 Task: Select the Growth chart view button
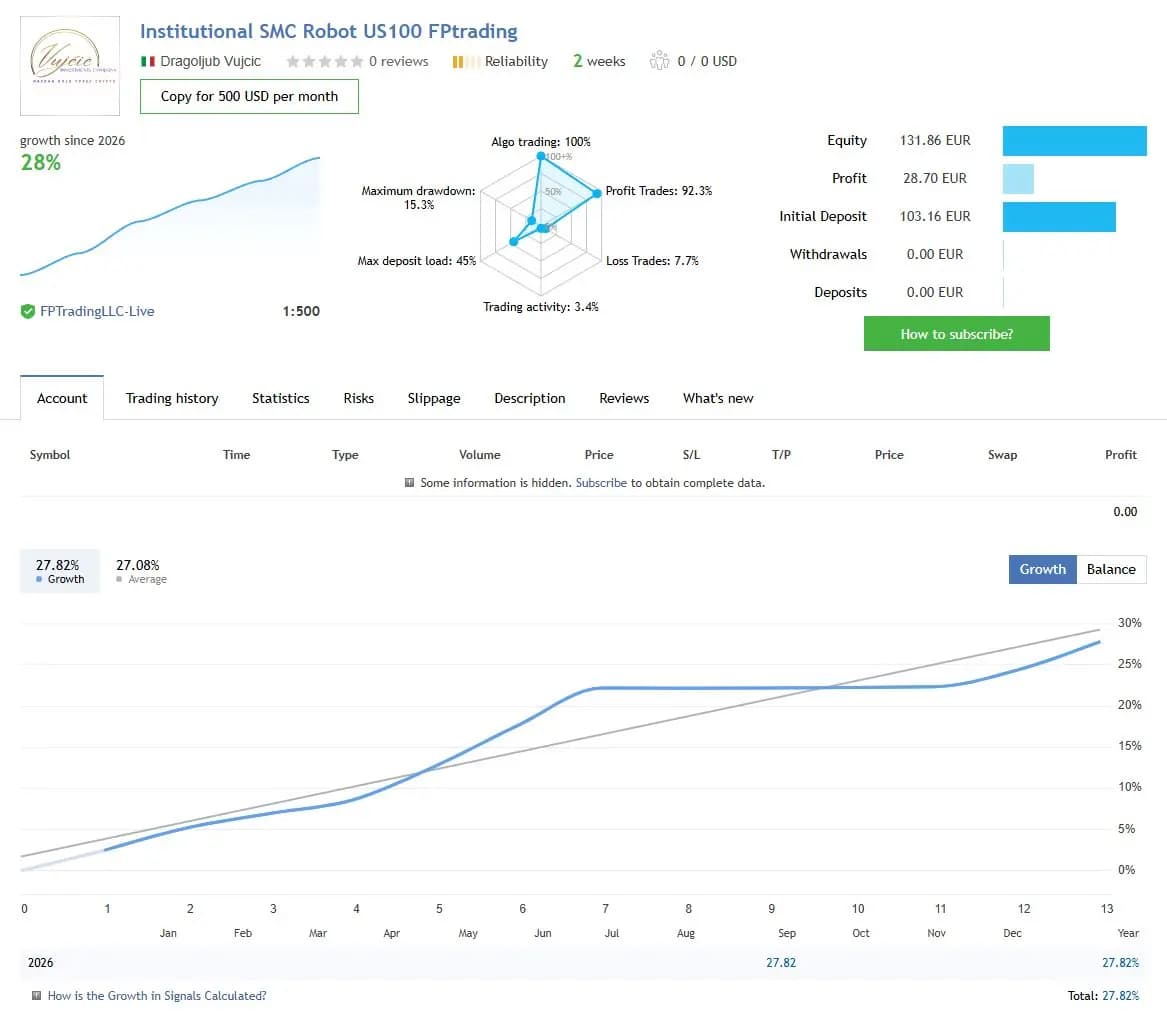[x=1043, y=569]
